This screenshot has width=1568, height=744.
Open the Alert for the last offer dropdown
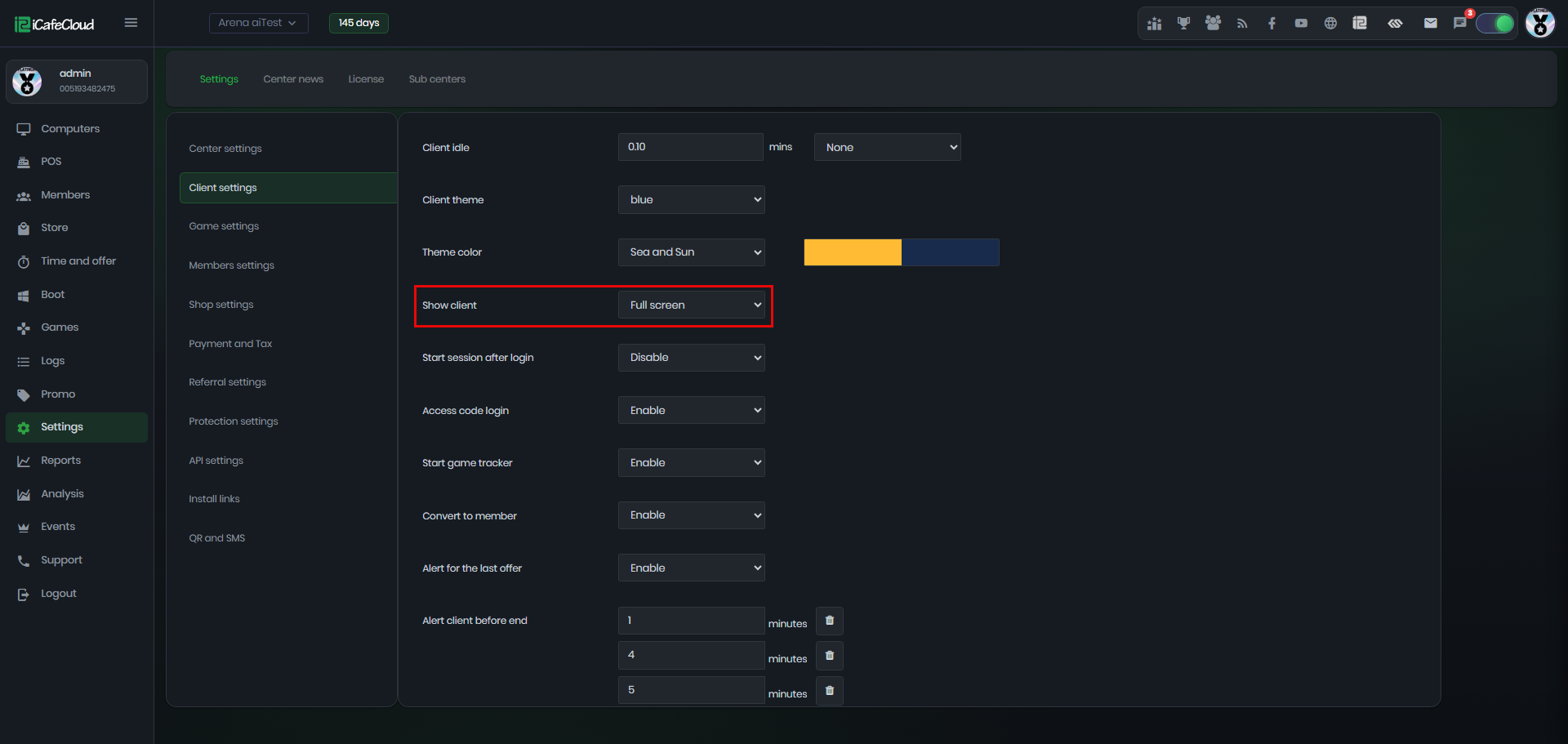(691, 568)
